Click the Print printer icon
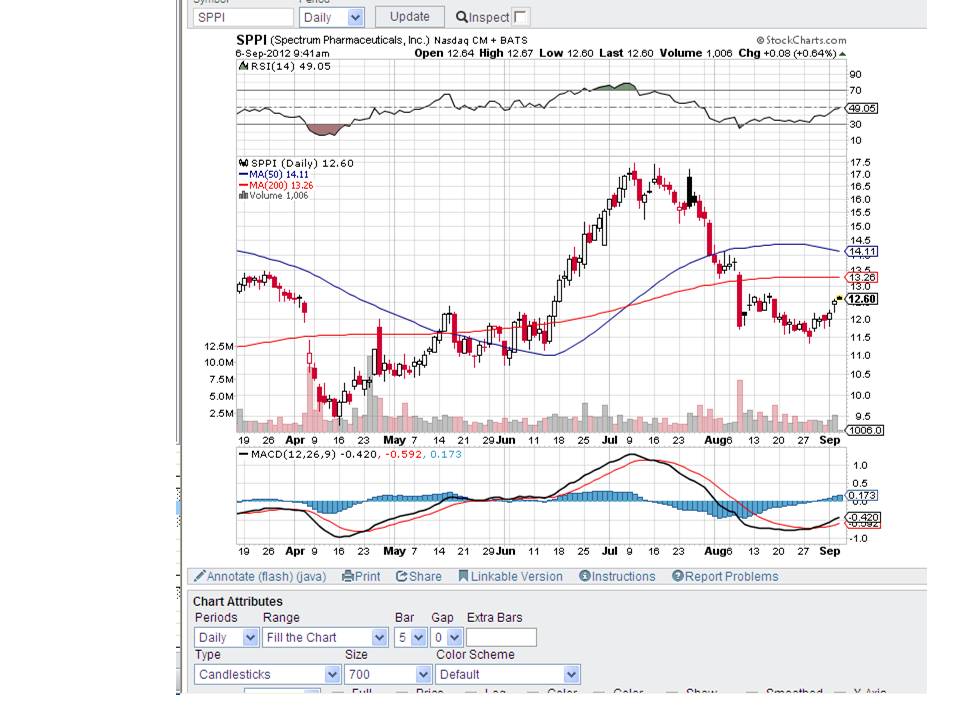 [x=348, y=577]
